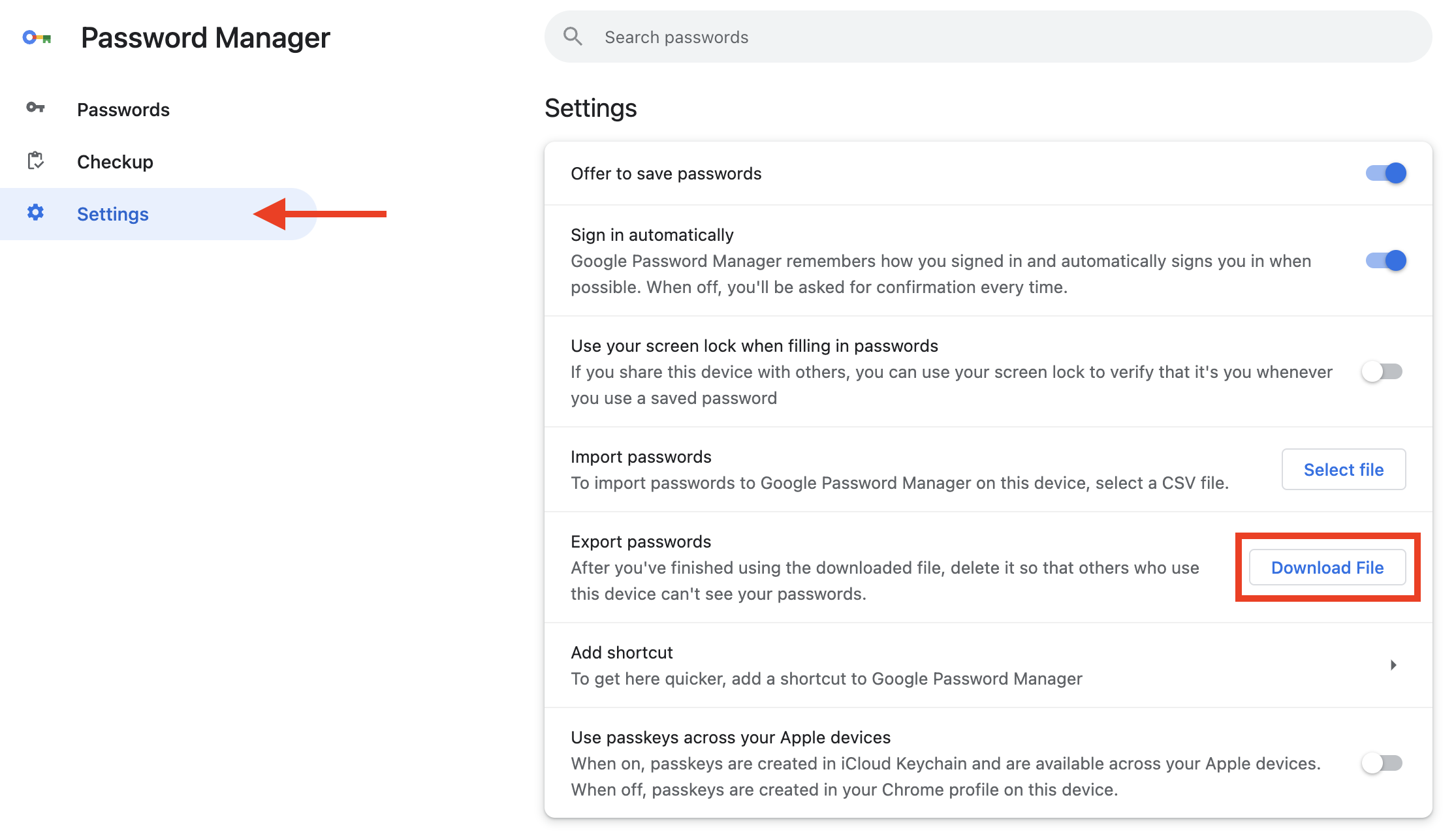
Task: Click the Import passwords select file icon area
Action: click(1344, 469)
